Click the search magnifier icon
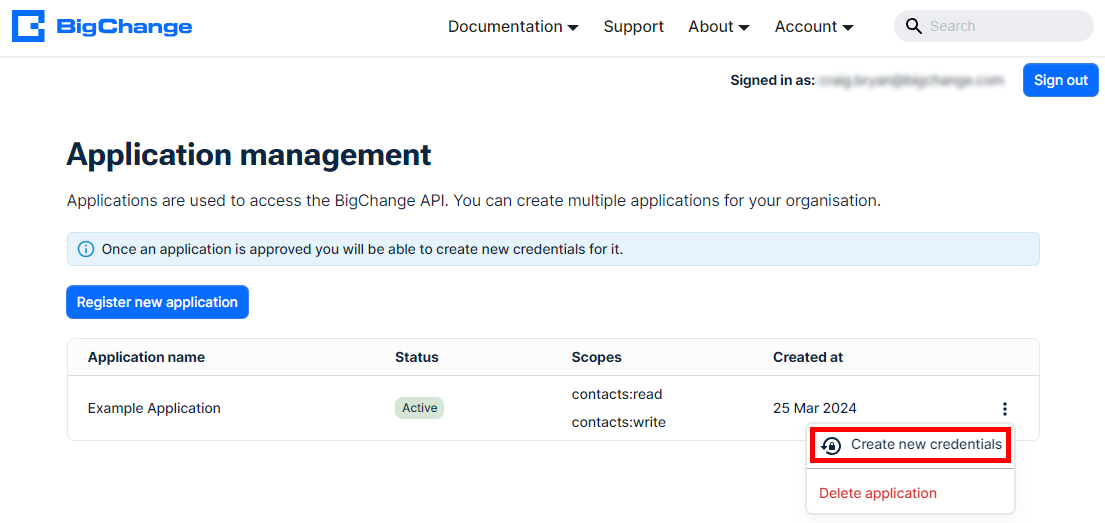The height and width of the screenshot is (523, 1105). tap(914, 27)
